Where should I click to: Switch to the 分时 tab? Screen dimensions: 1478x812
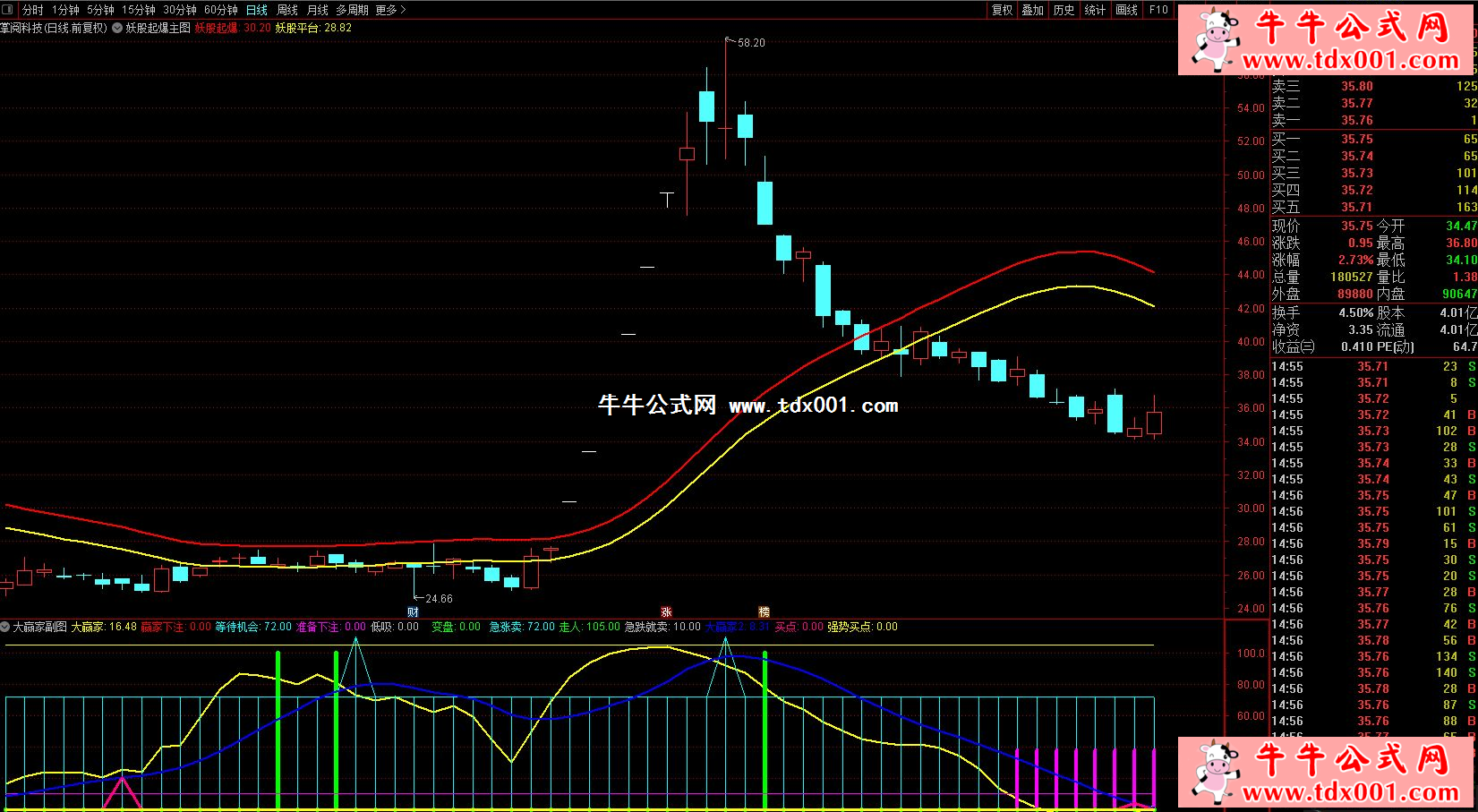33,10
